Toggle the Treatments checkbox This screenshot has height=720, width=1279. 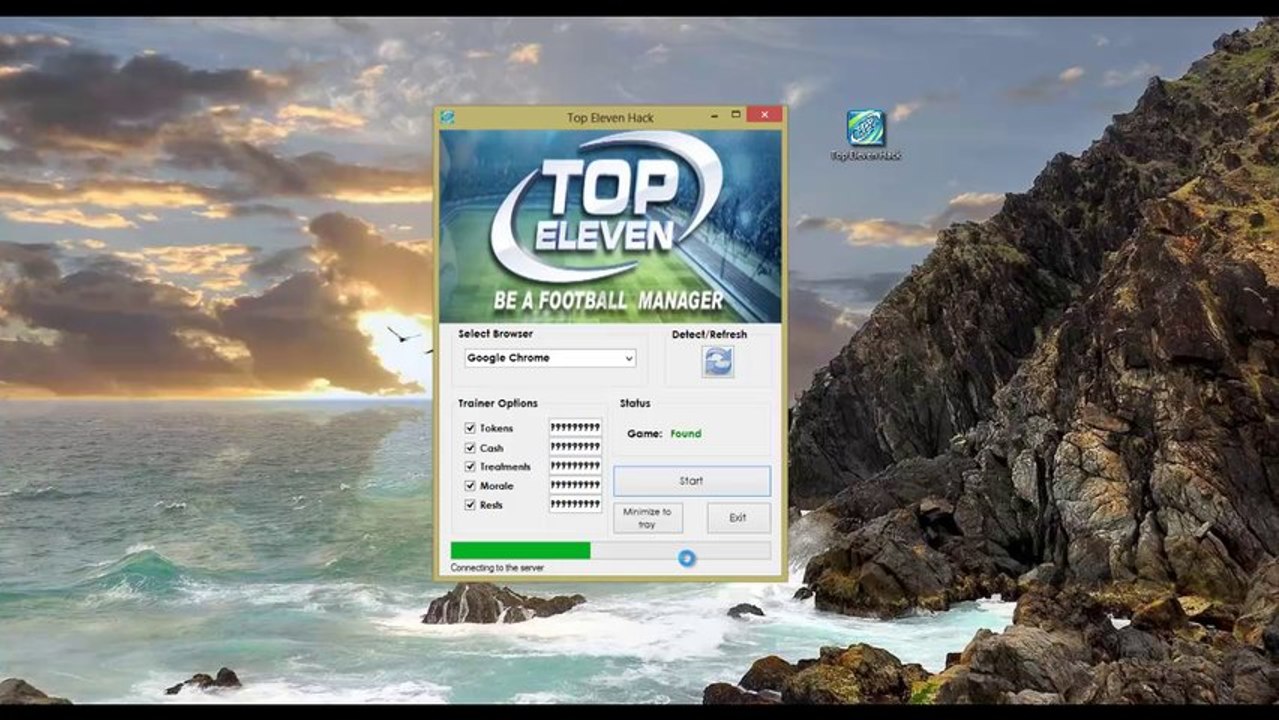coord(470,467)
